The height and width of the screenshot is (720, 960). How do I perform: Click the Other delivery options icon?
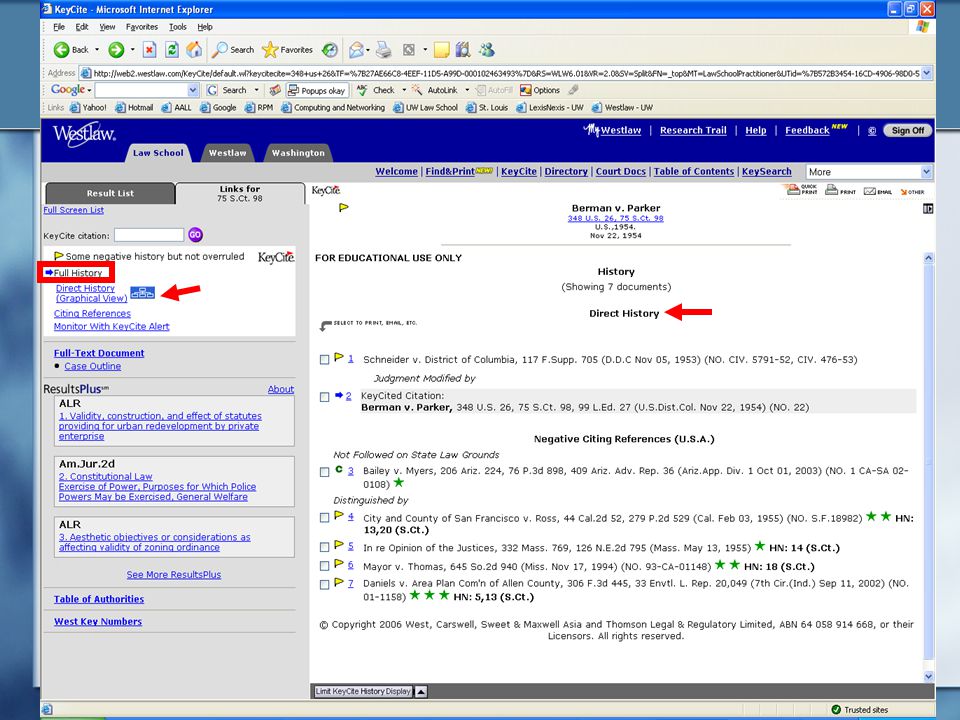912,192
